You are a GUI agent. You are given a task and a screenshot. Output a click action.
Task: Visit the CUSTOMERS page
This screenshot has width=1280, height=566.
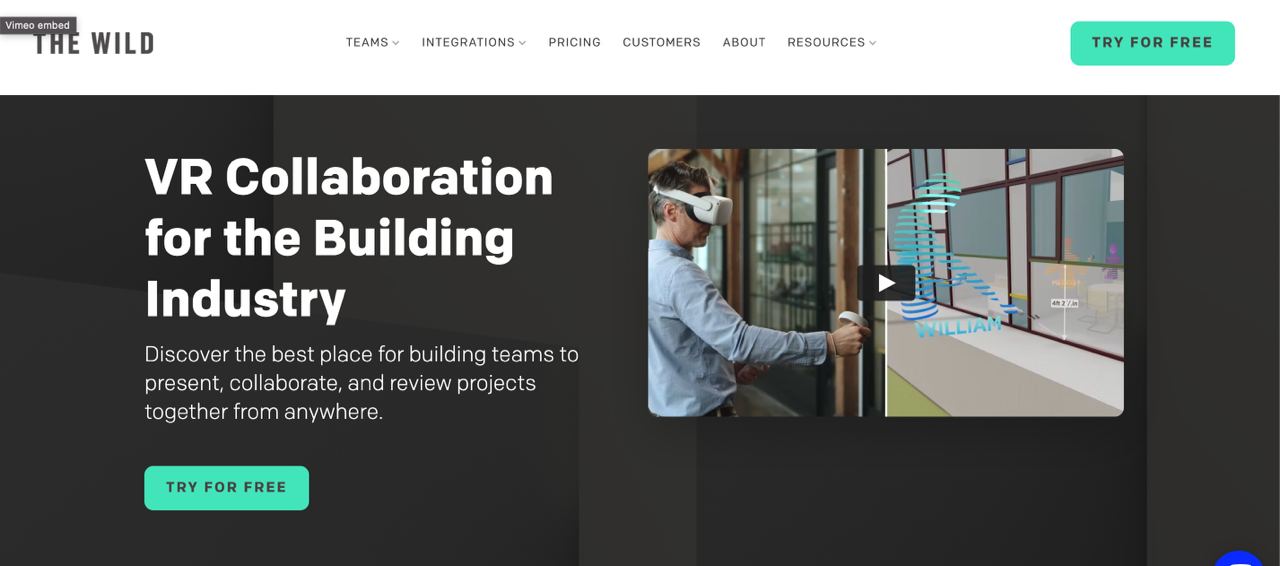click(x=661, y=42)
